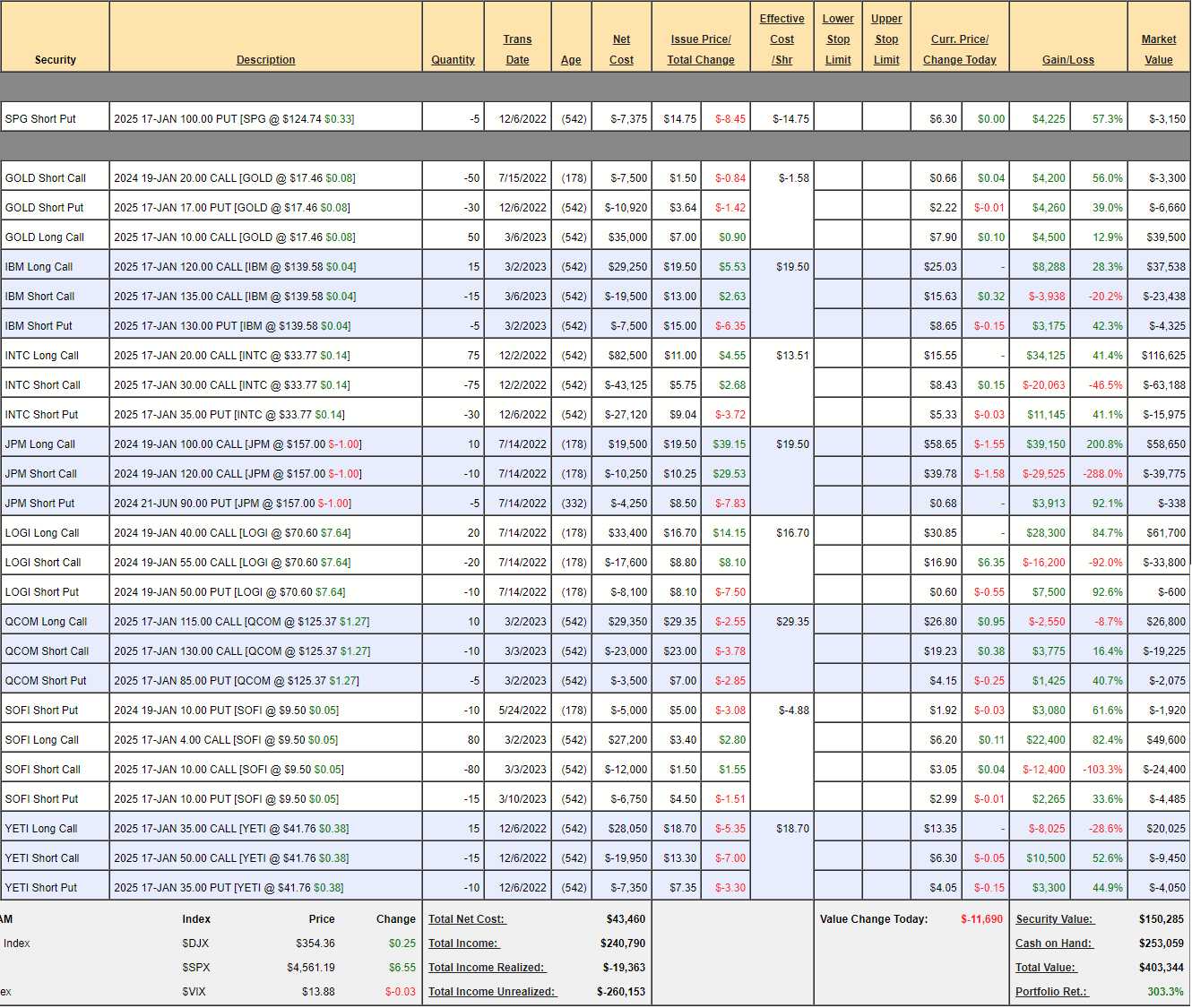Click the Quantity column header

453,60
